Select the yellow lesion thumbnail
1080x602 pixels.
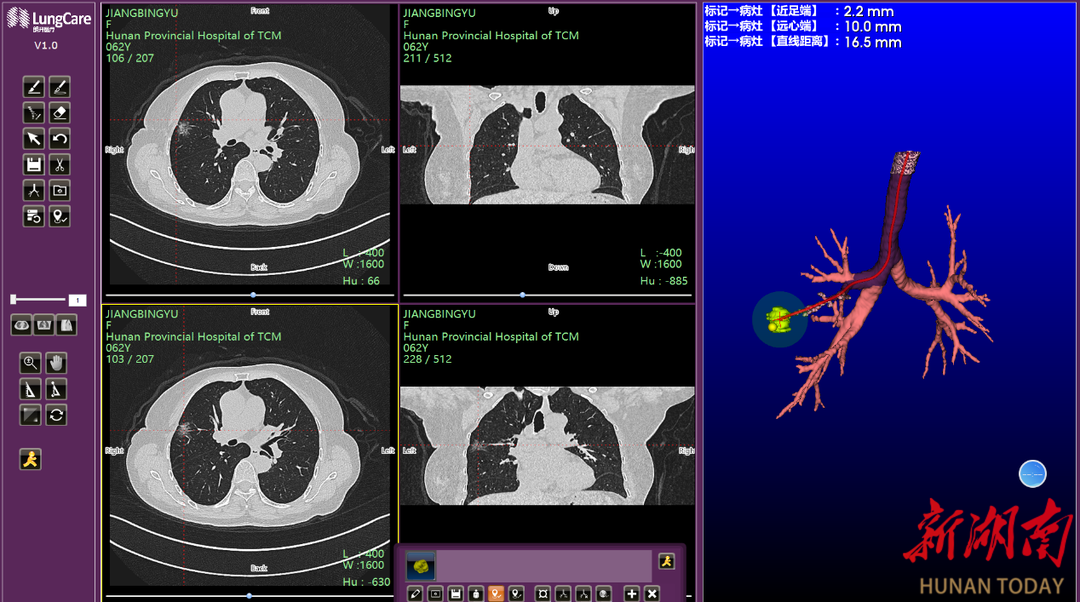[421, 567]
